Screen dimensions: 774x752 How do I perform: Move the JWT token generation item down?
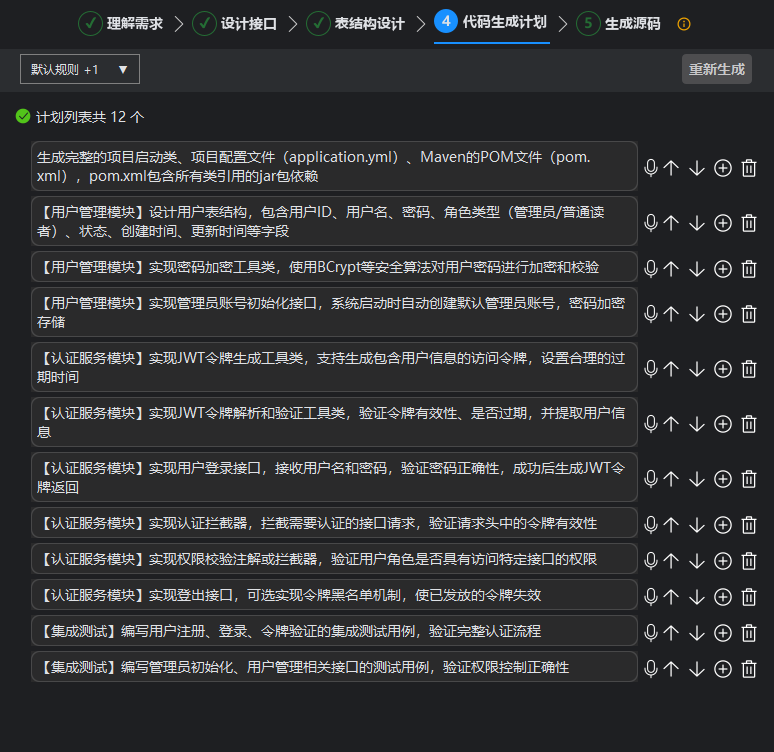point(697,369)
